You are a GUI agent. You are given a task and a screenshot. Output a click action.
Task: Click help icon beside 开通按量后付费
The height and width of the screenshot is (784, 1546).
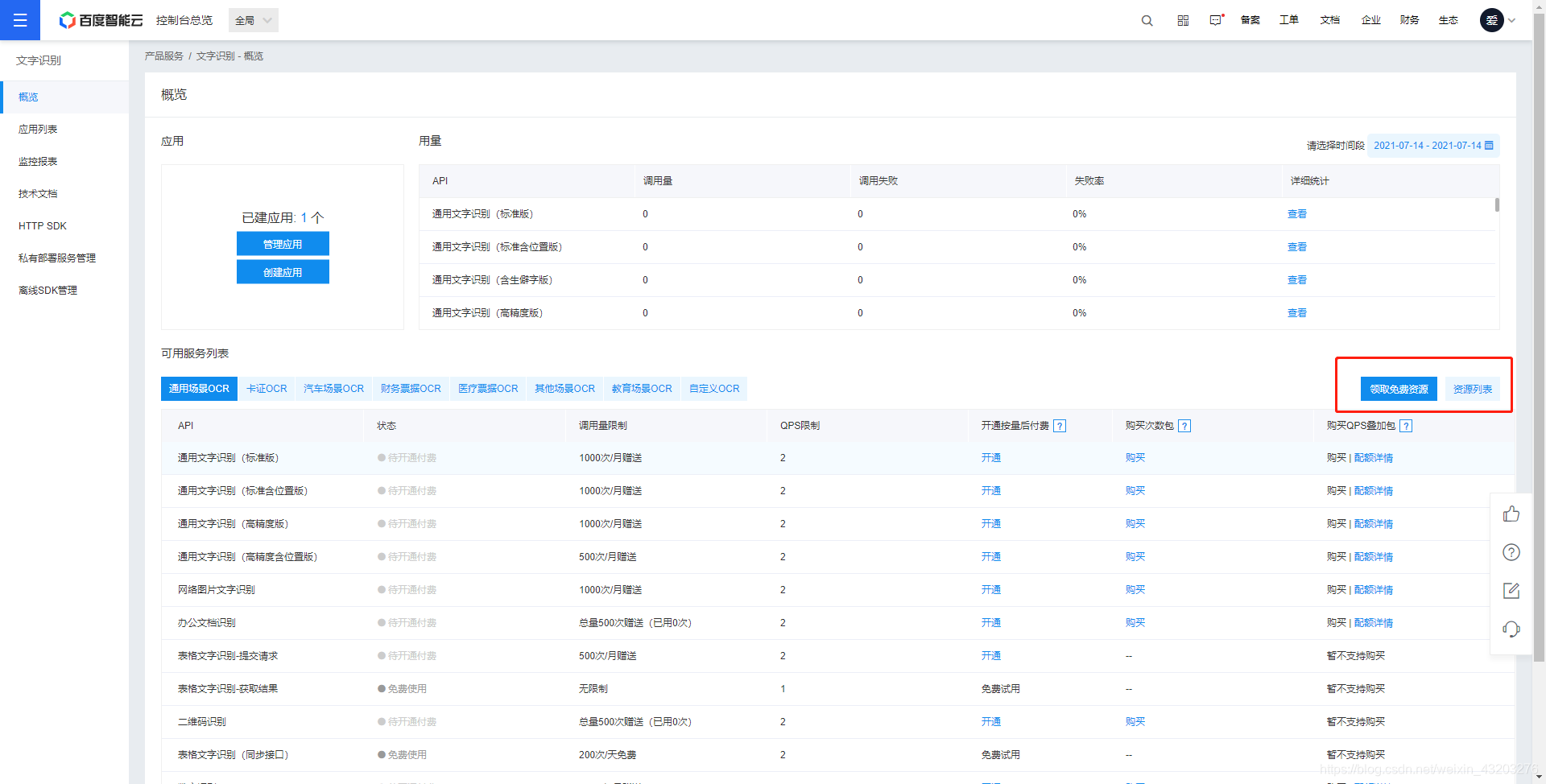point(1060,426)
